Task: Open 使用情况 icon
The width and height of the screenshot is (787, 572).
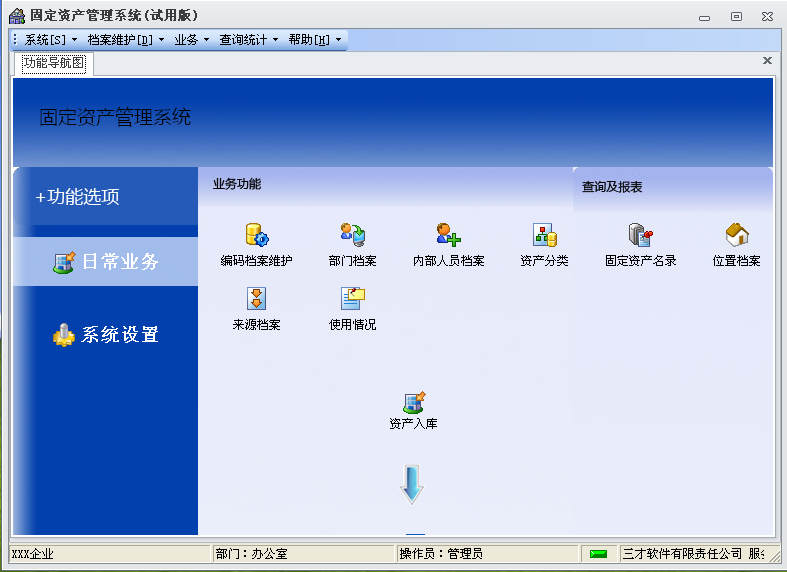Action: (353, 299)
